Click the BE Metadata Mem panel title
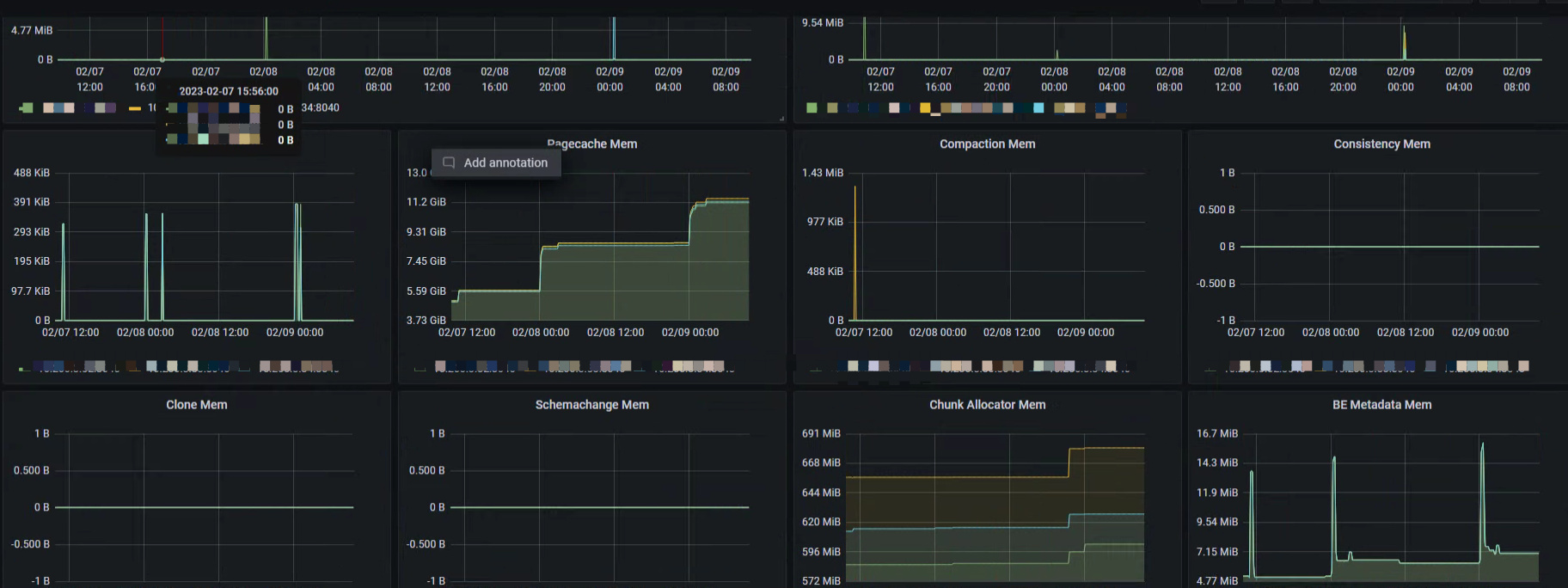Screen dimensions: 1568x588 (x=1381, y=405)
